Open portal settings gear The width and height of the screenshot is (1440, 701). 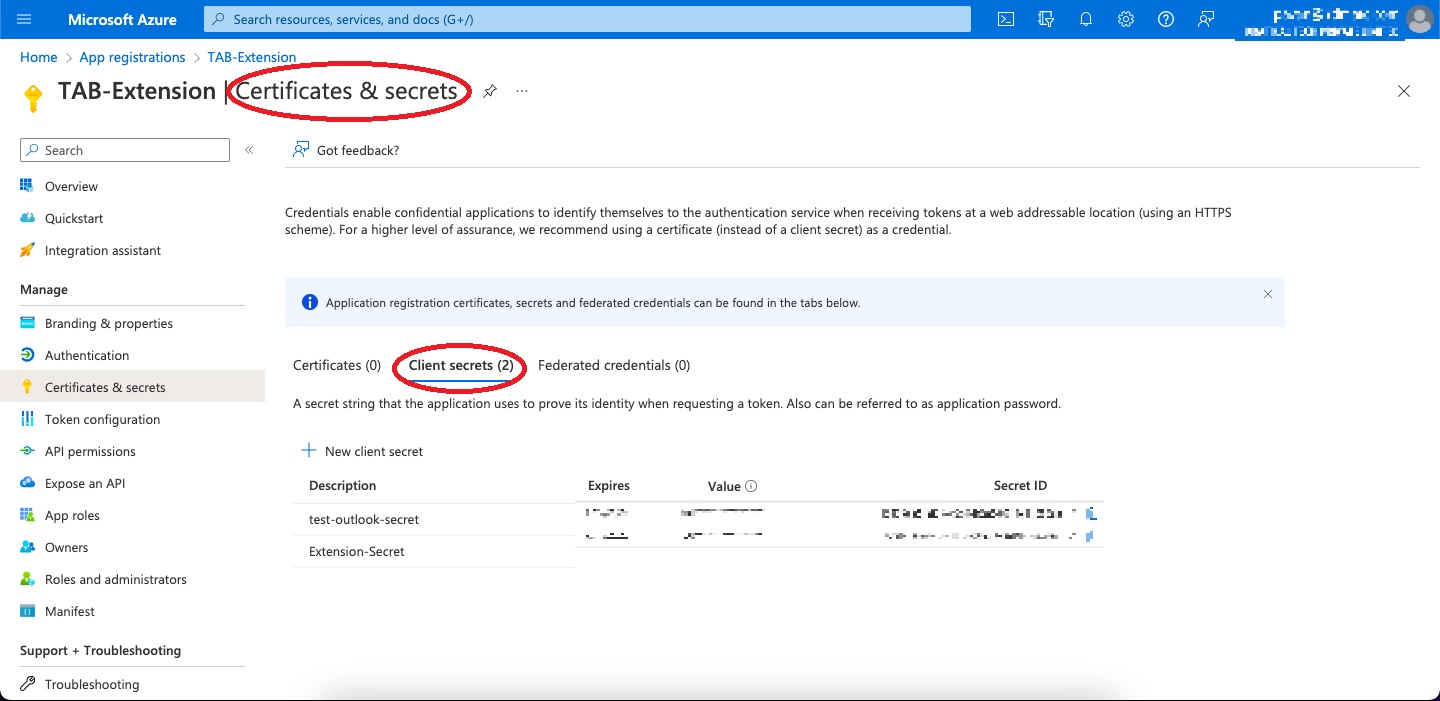click(1126, 19)
